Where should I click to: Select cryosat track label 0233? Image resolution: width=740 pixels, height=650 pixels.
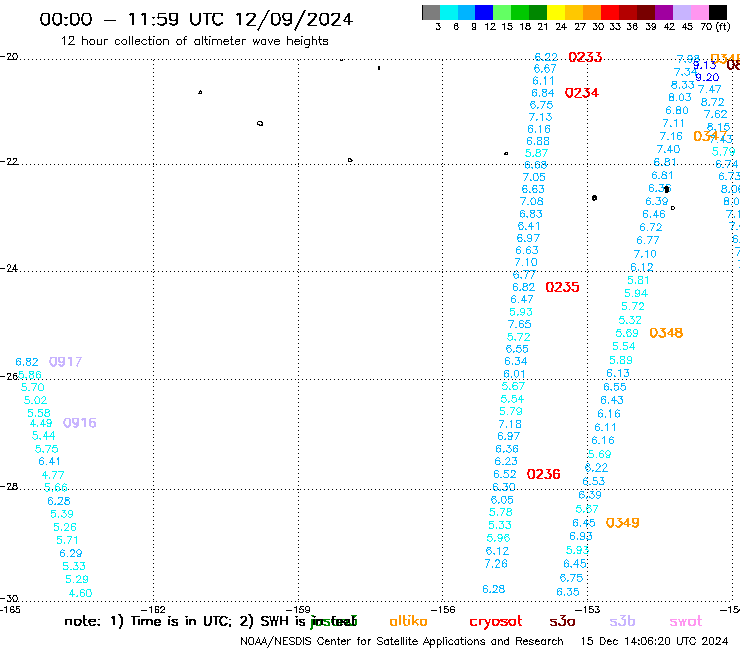point(585,57)
